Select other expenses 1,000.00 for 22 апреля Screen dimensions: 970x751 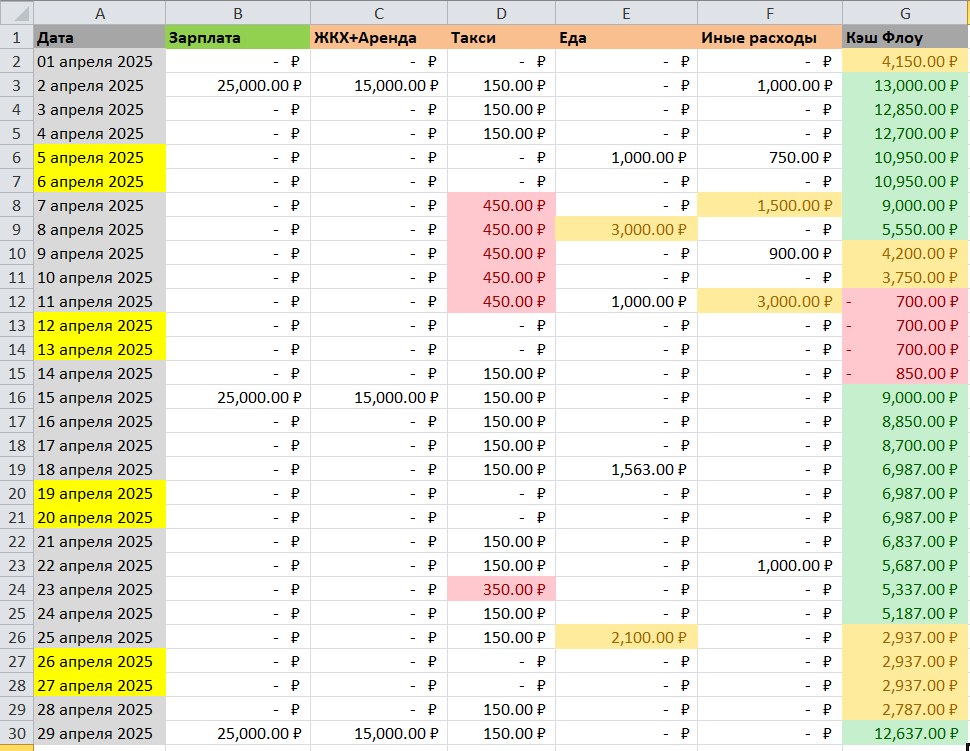770,565
